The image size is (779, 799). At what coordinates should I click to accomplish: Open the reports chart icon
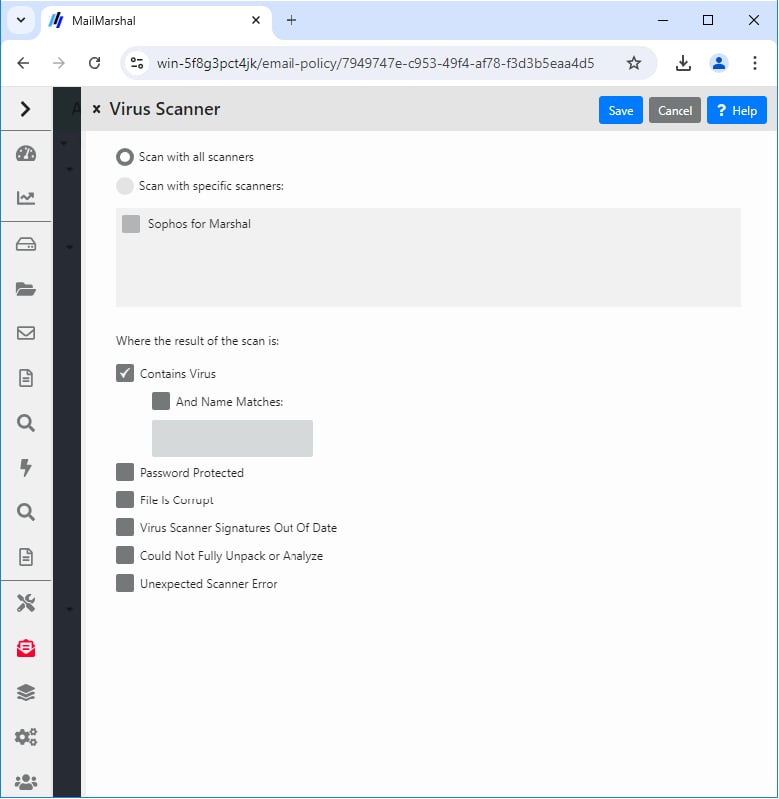(x=25, y=198)
